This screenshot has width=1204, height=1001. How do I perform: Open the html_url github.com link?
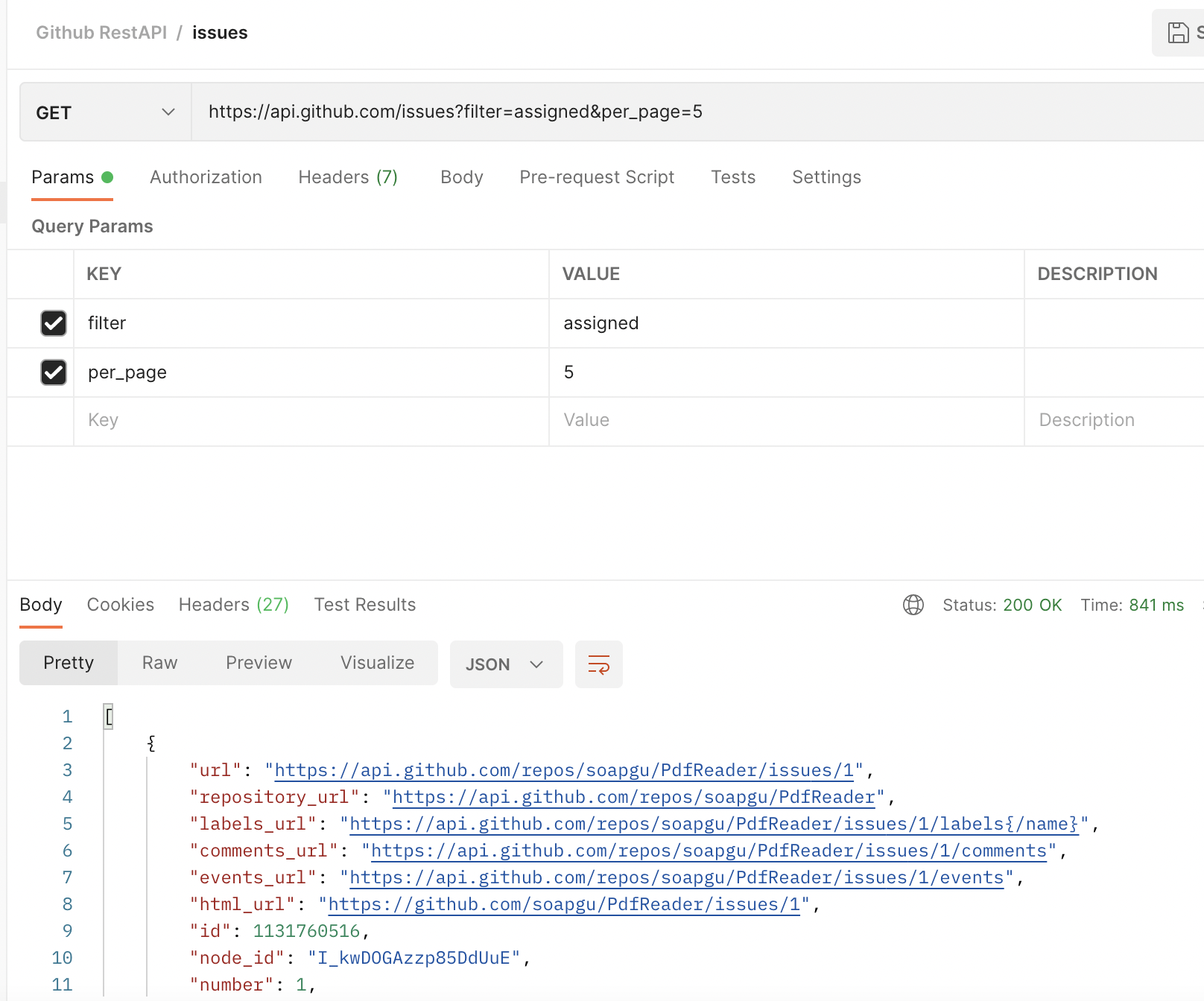[564, 905]
